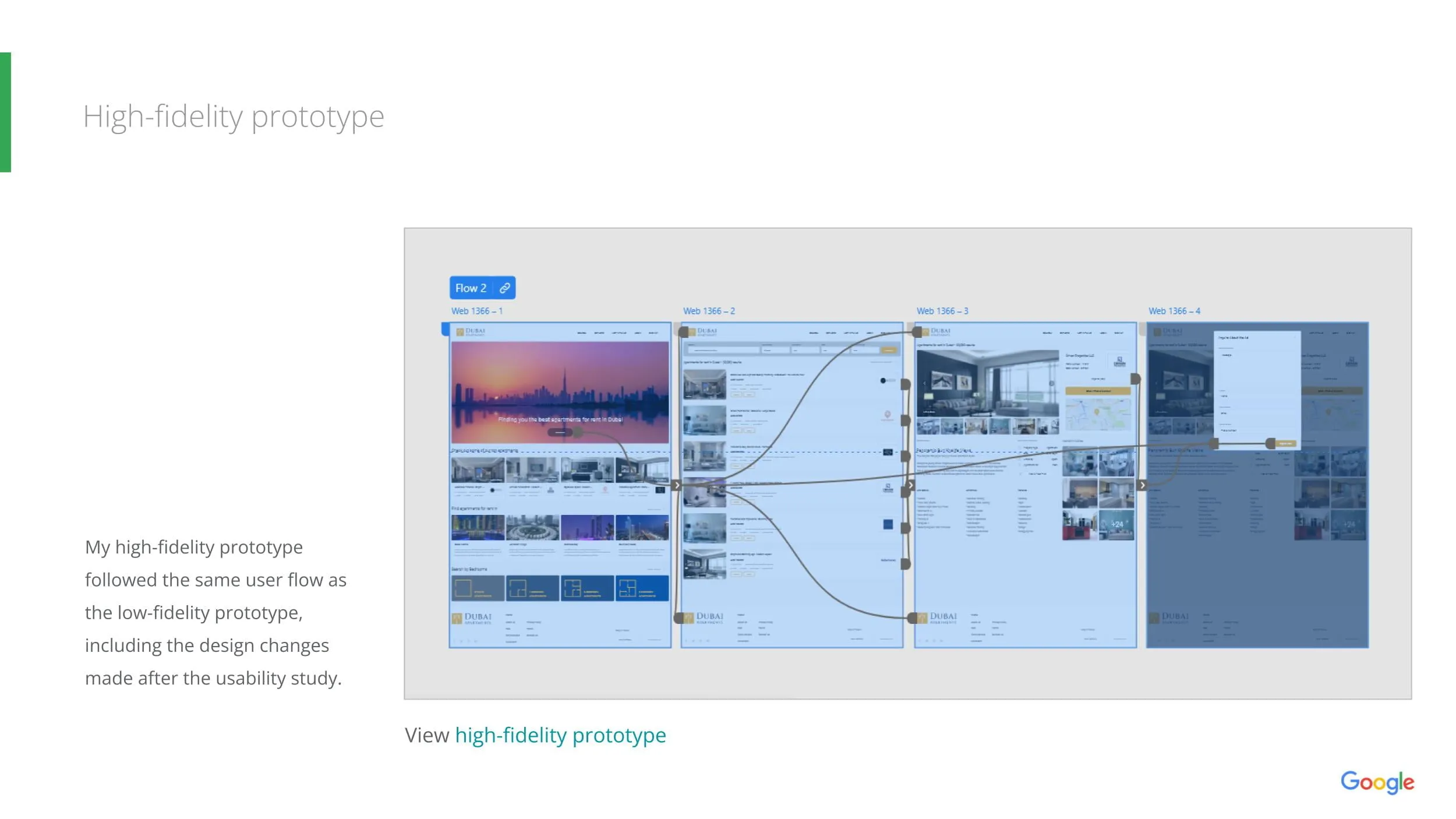Click the Dubai skyline hero image
Screen dimensions: 1456x819
pos(560,384)
